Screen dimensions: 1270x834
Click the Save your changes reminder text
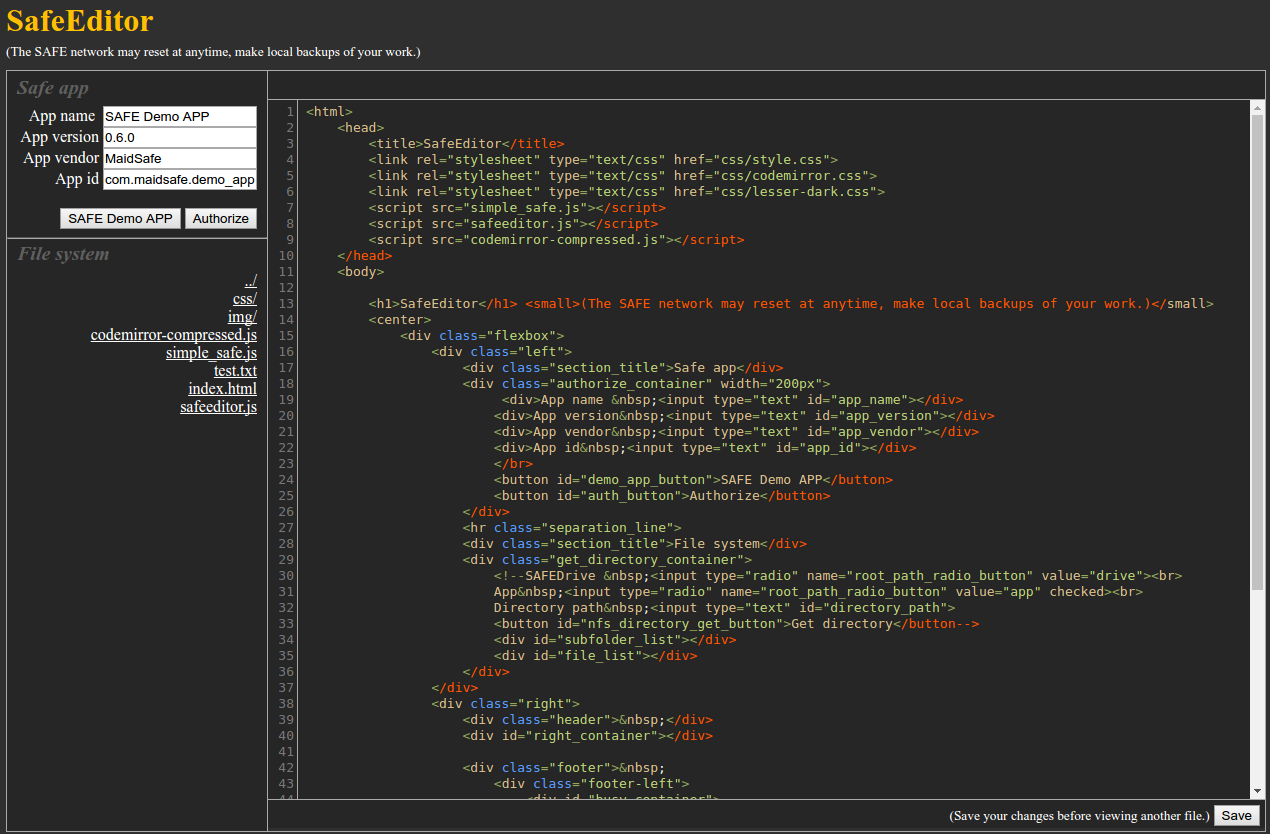click(1079, 816)
